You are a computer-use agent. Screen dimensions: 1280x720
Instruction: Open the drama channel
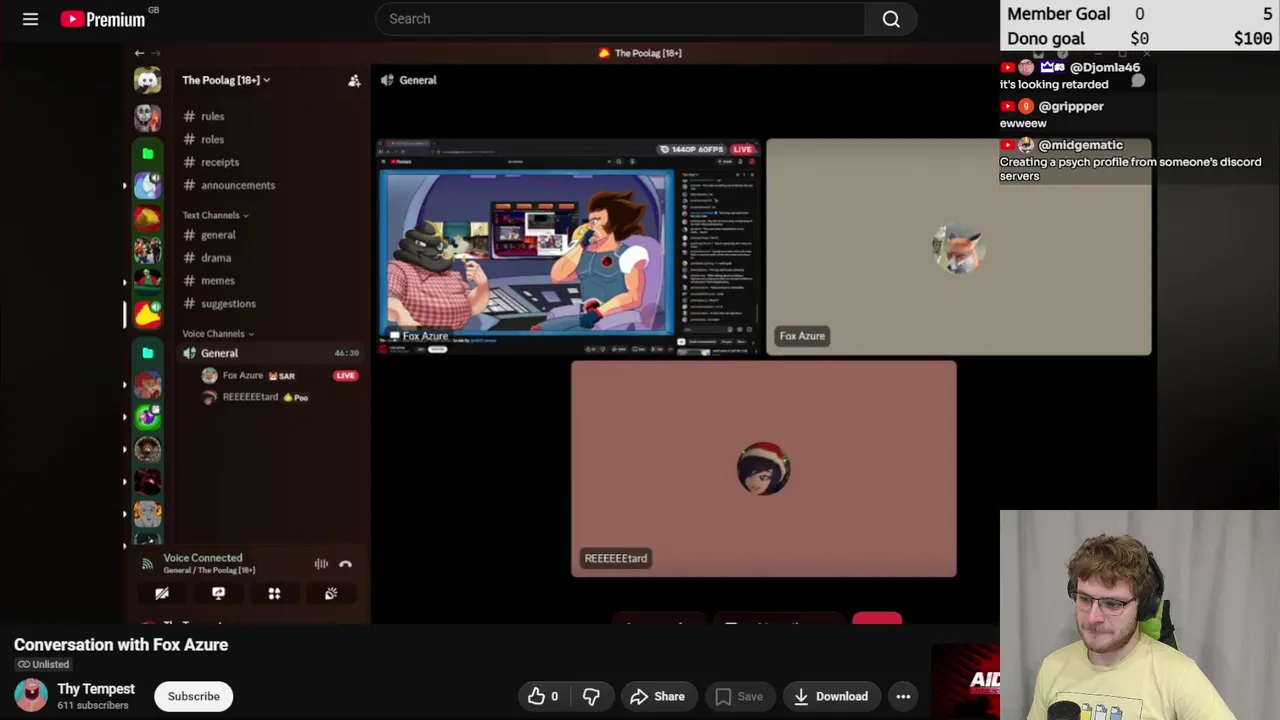pyautogui.click(x=216, y=258)
